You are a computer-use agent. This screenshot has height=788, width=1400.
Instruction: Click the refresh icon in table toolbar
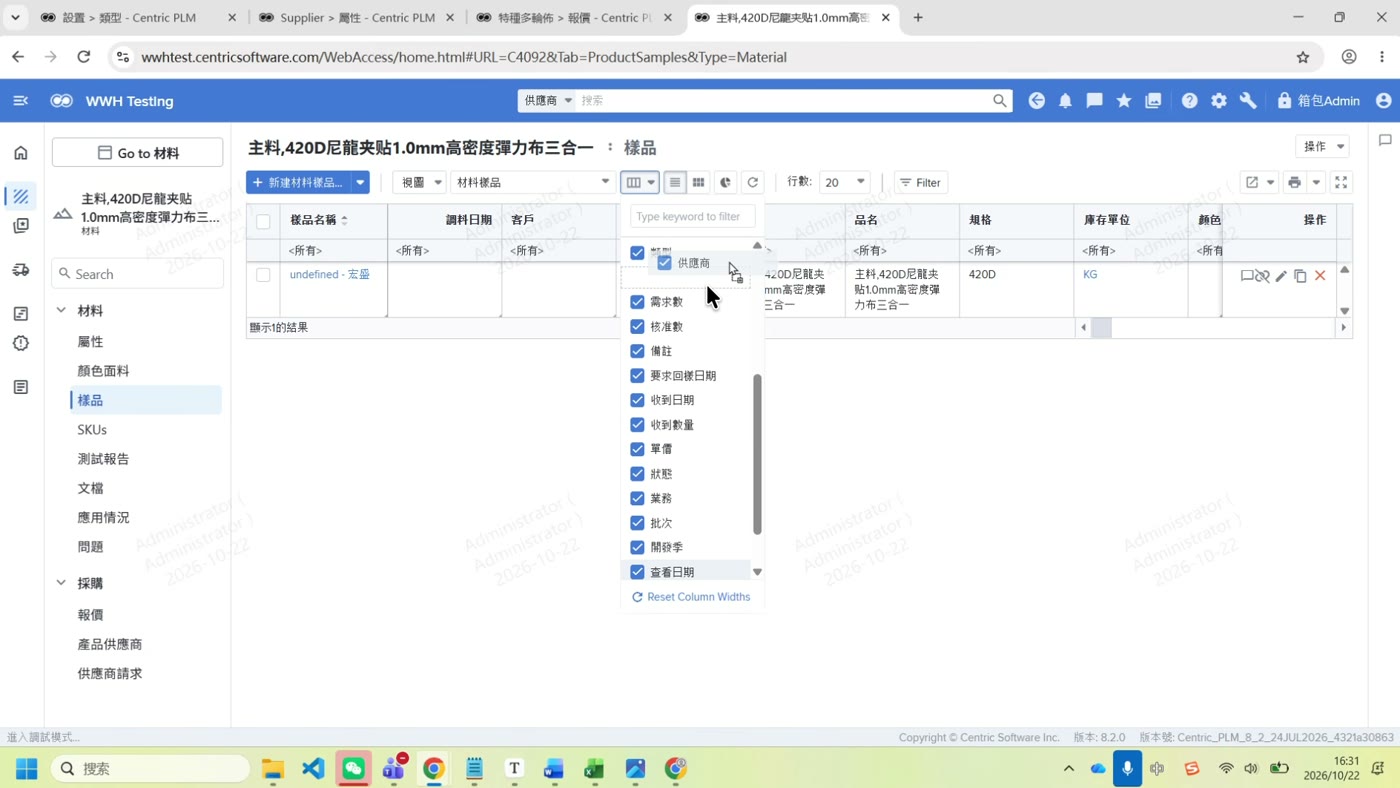click(753, 183)
